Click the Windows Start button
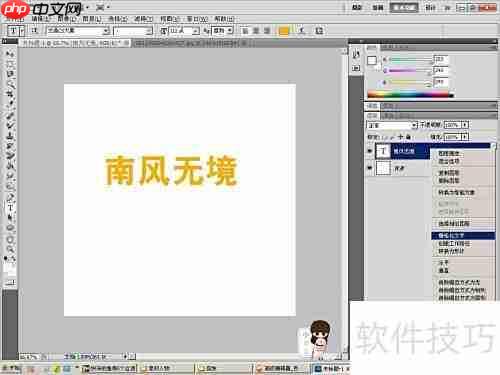Screen dimensions: 500x375 (11, 369)
